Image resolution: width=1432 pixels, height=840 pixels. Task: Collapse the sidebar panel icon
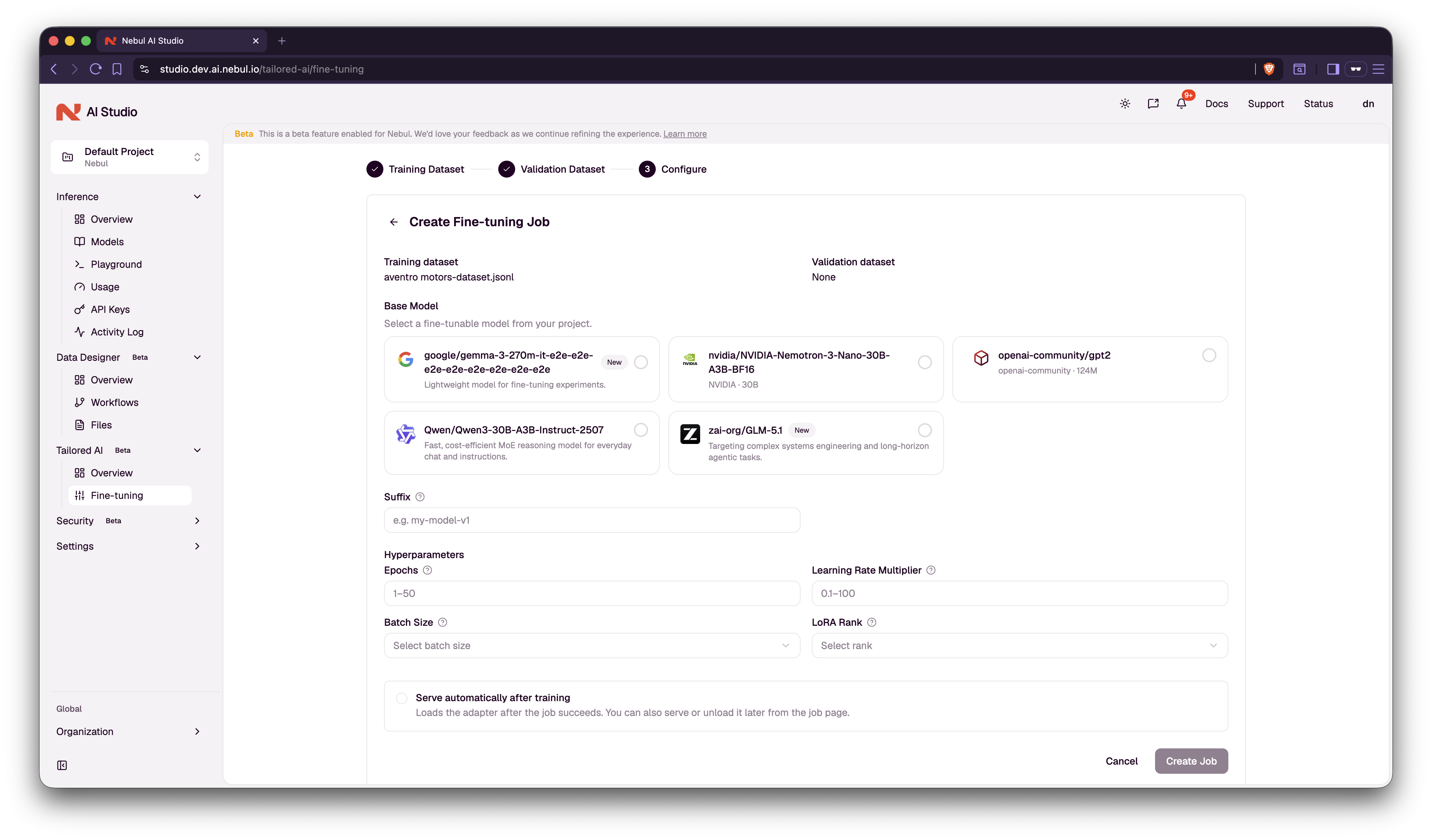tap(62, 765)
